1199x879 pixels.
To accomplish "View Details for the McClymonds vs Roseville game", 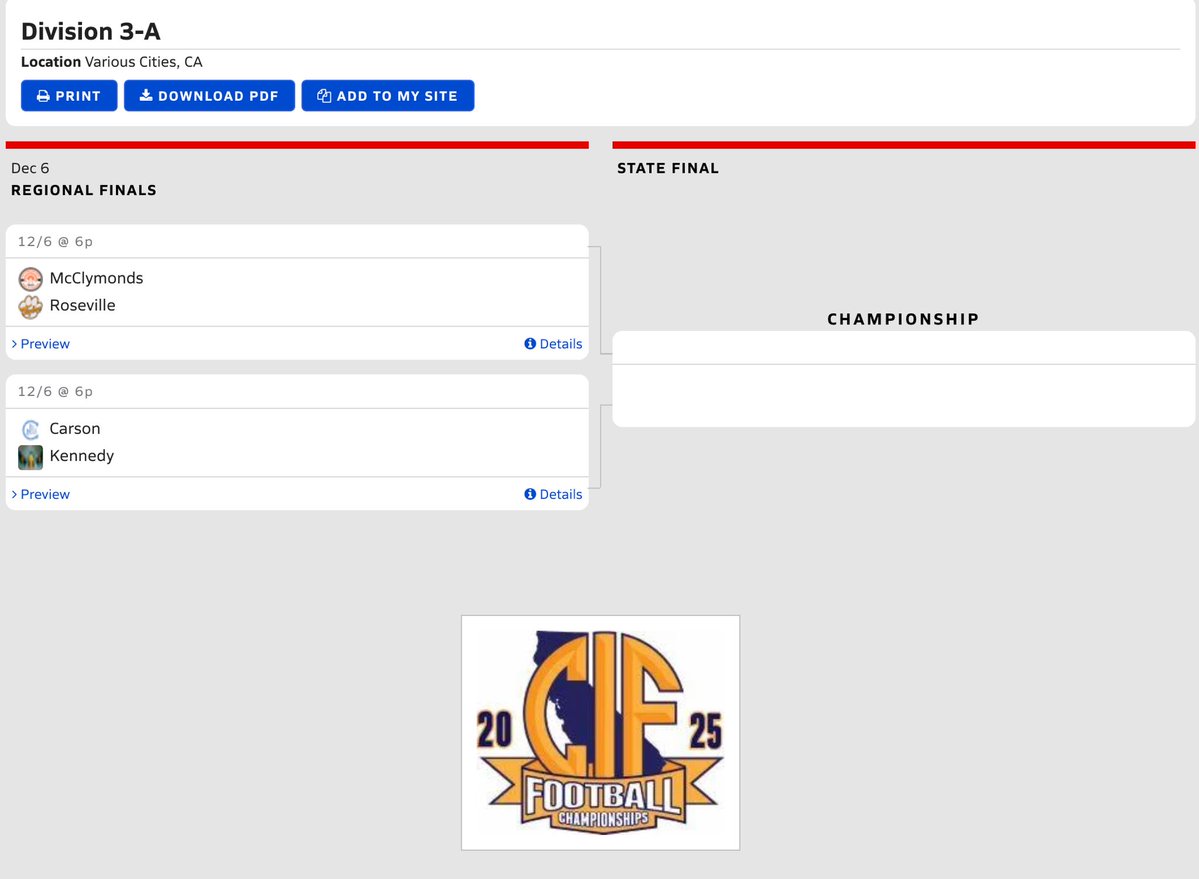I will tap(553, 344).
